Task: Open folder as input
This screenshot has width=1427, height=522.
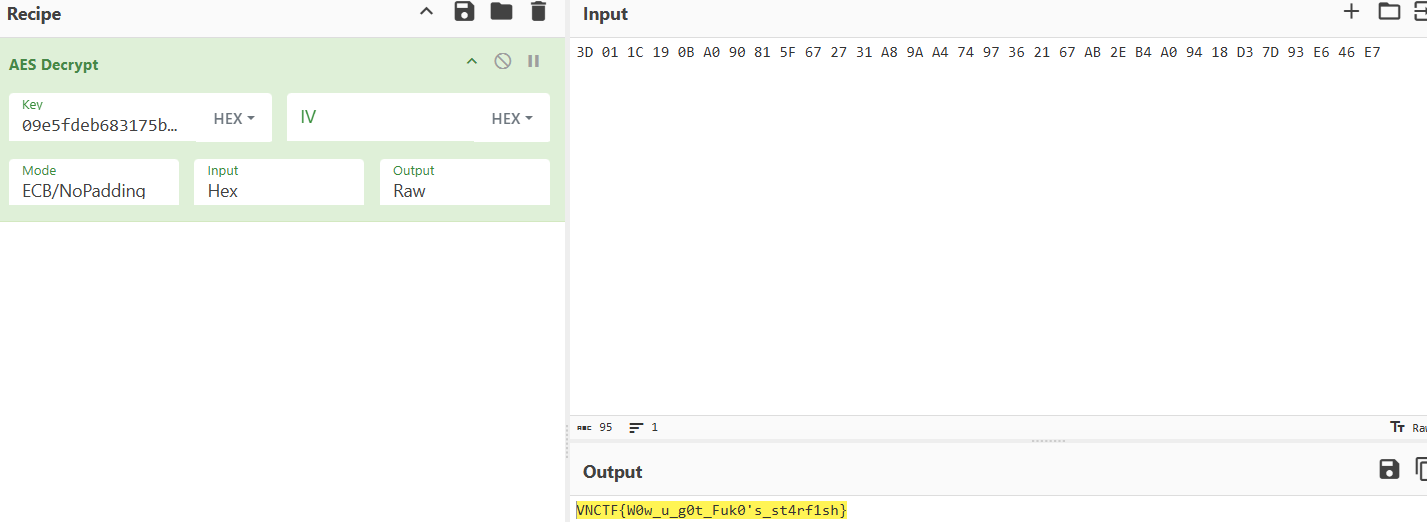Action: tap(1389, 12)
